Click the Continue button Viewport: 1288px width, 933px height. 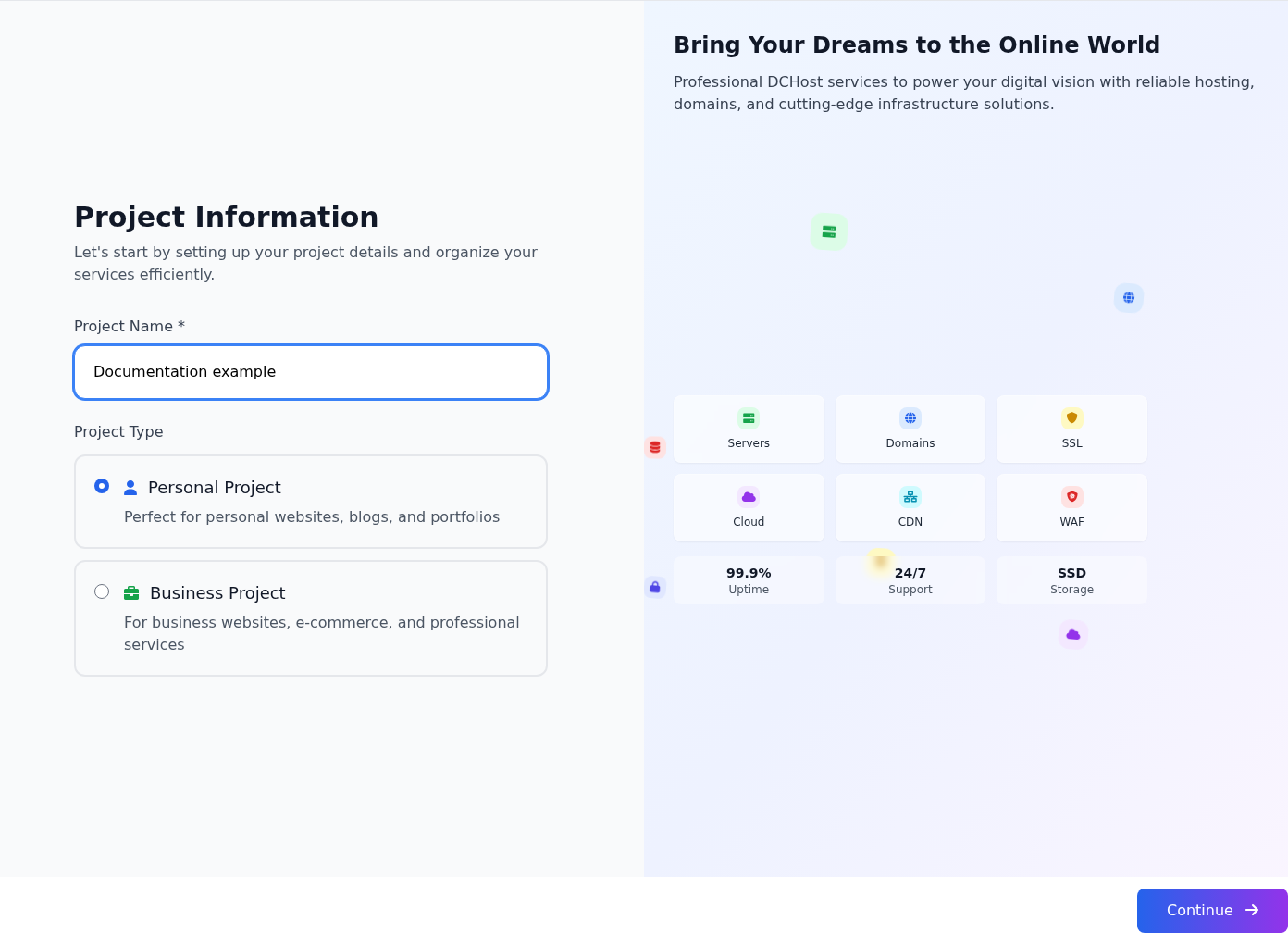click(1212, 911)
